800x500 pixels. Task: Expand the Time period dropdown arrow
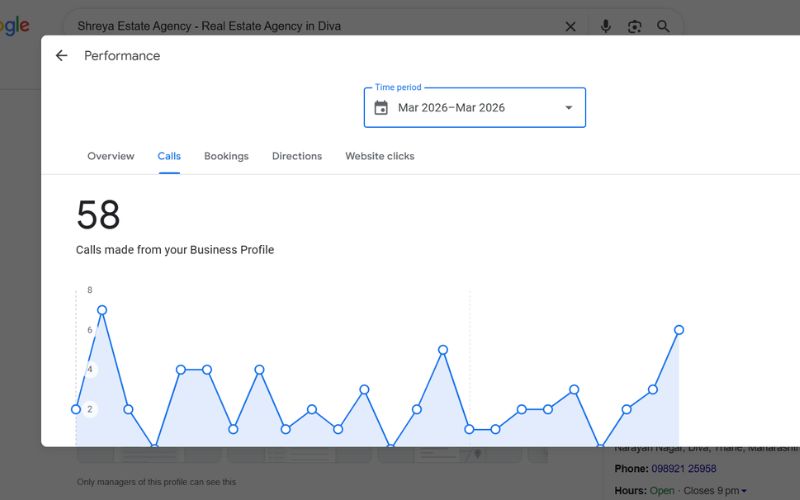coord(569,108)
